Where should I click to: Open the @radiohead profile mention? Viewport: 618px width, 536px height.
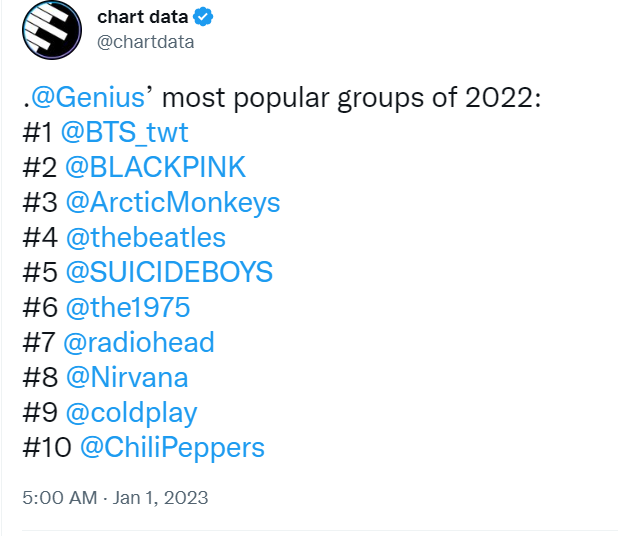point(139,342)
